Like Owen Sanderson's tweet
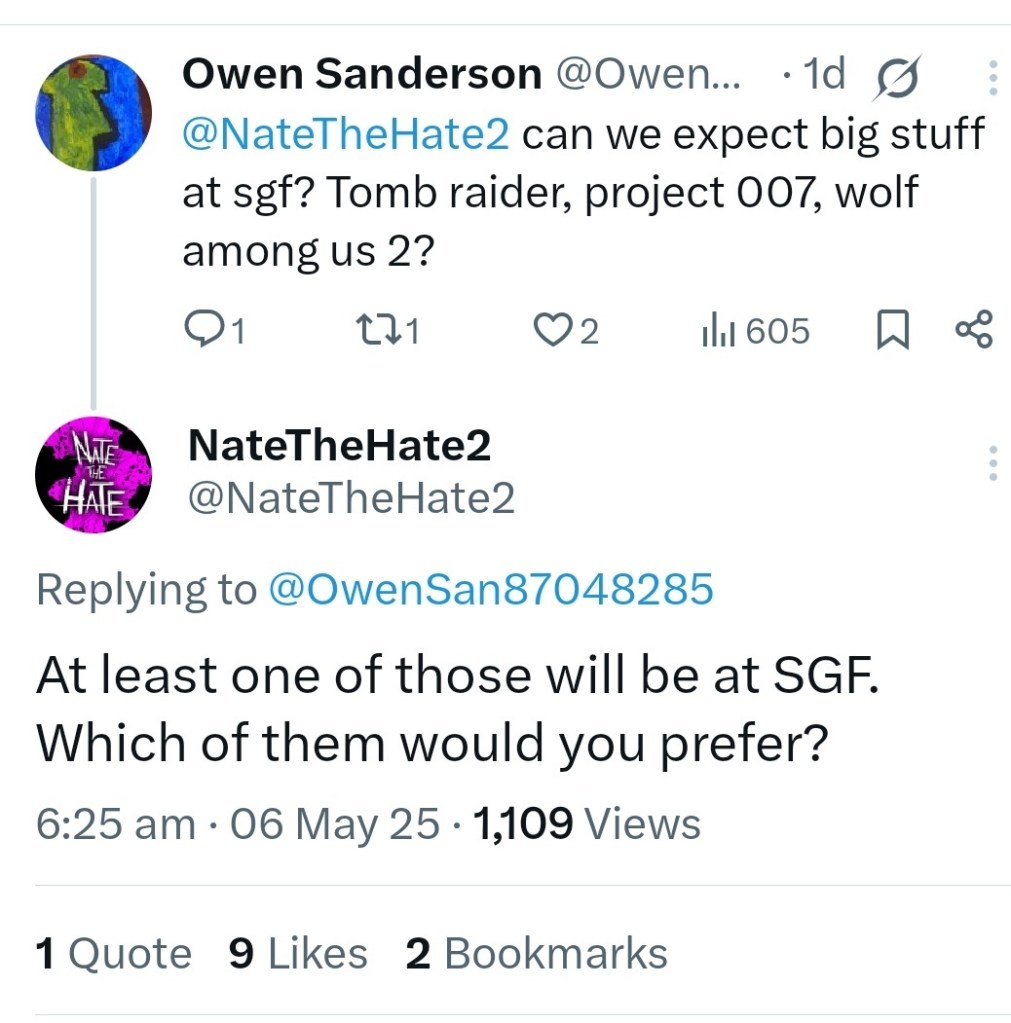 550,330
